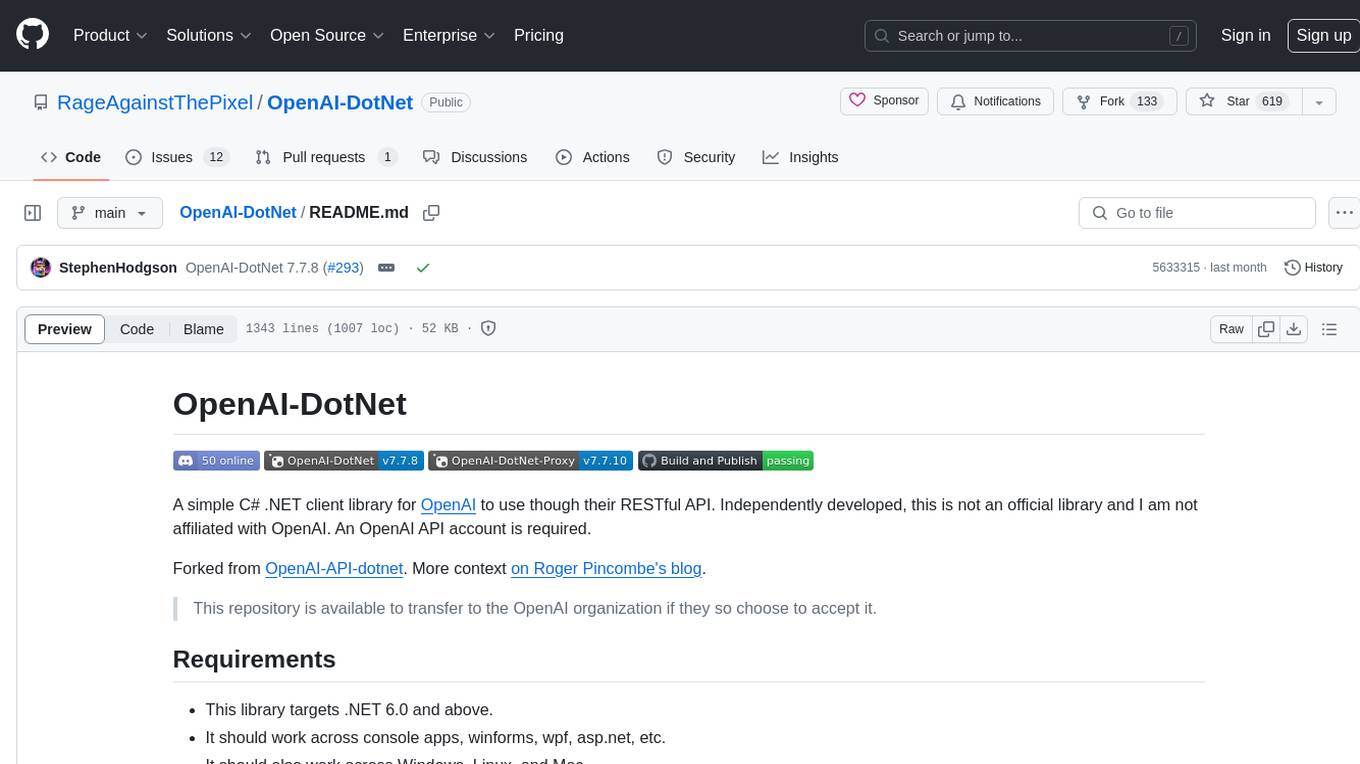Fork the repository
The height and width of the screenshot is (764, 1360).
[x=1118, y=101]
